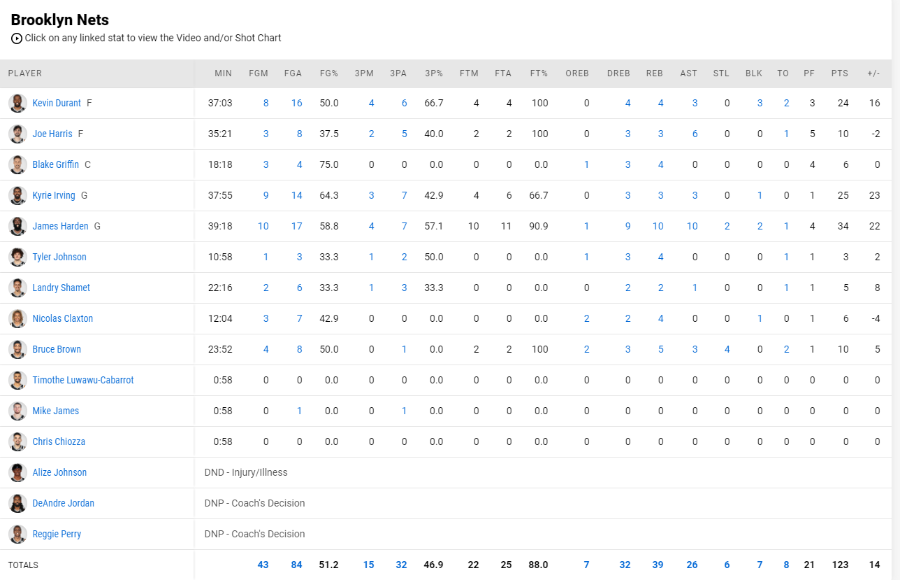Open Chris Chiozza's player link
Viewport: 900px width, 580px height.
pos(59,442)
